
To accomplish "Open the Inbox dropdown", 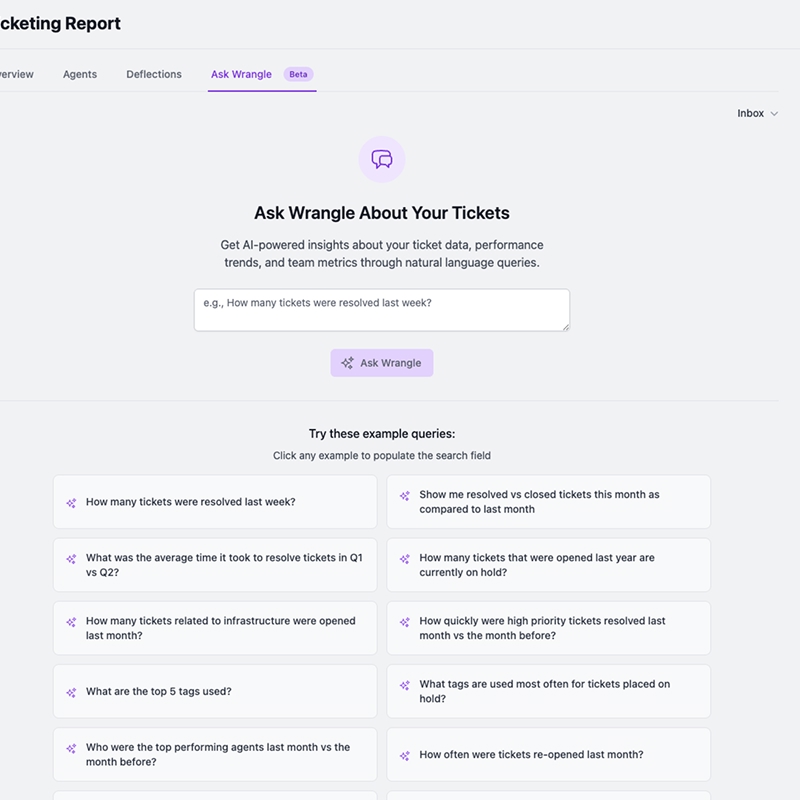I will [x=757, y=114].
